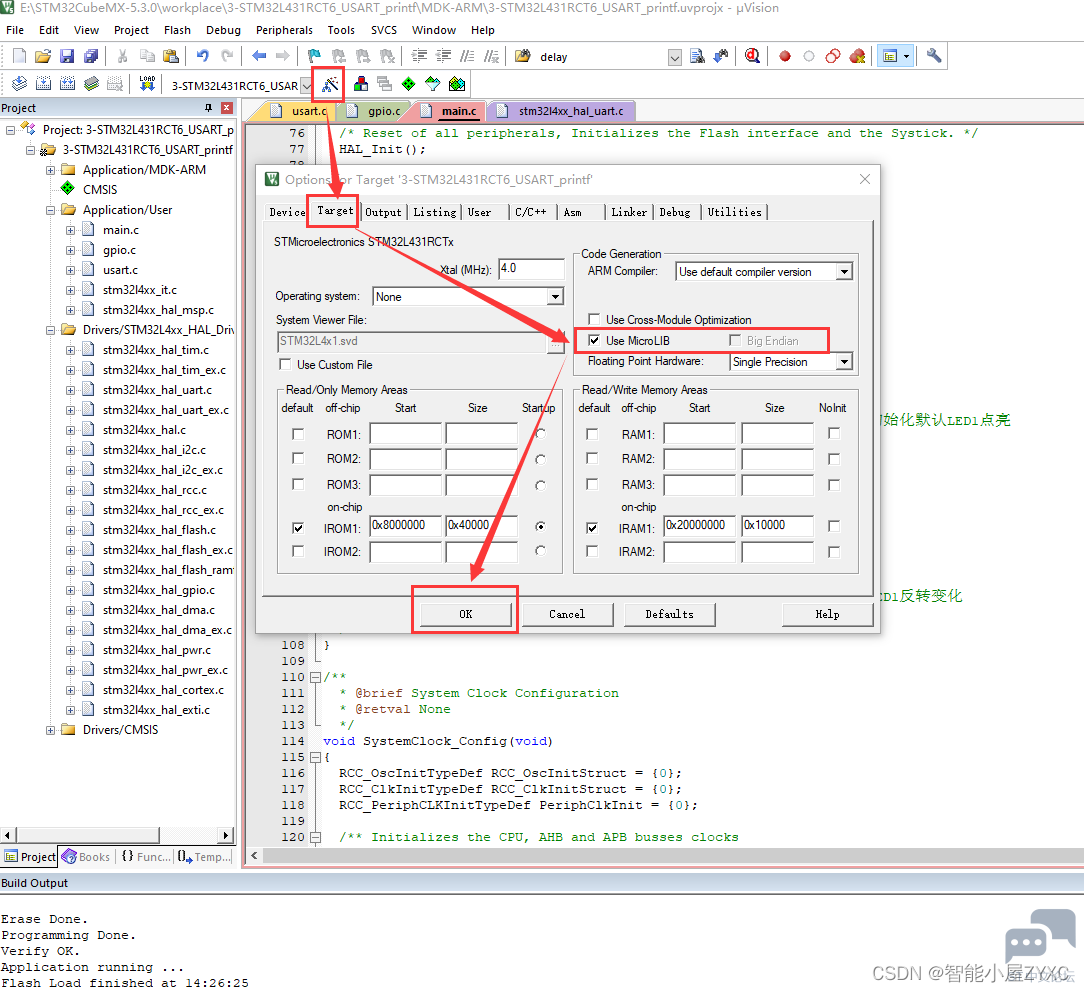Image resolution: width=1084 pixels, height=992 pixels.
Task: Open the target selection dropdown arrow
Action: coord(306,86)
